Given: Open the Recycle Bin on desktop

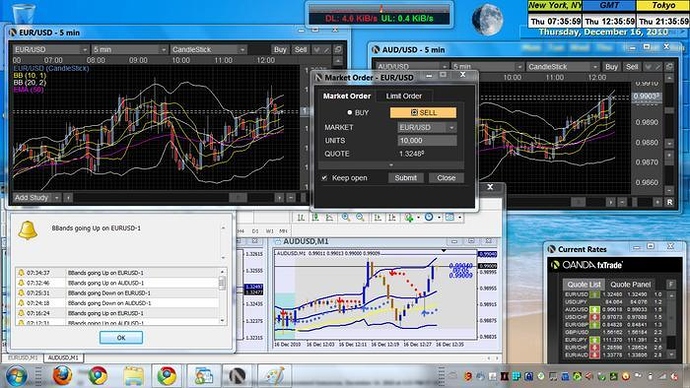Looking at the screenshot, I should (x=24, y=14).
